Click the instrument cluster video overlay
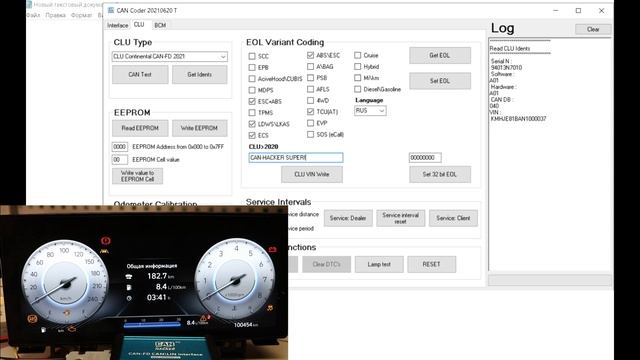 coord(144,282)
